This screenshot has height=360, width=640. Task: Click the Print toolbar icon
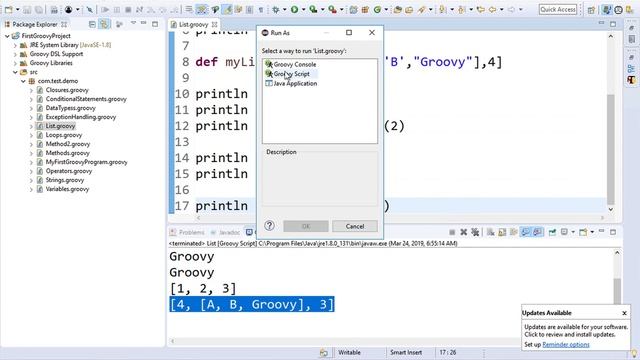tap(54, 9)
